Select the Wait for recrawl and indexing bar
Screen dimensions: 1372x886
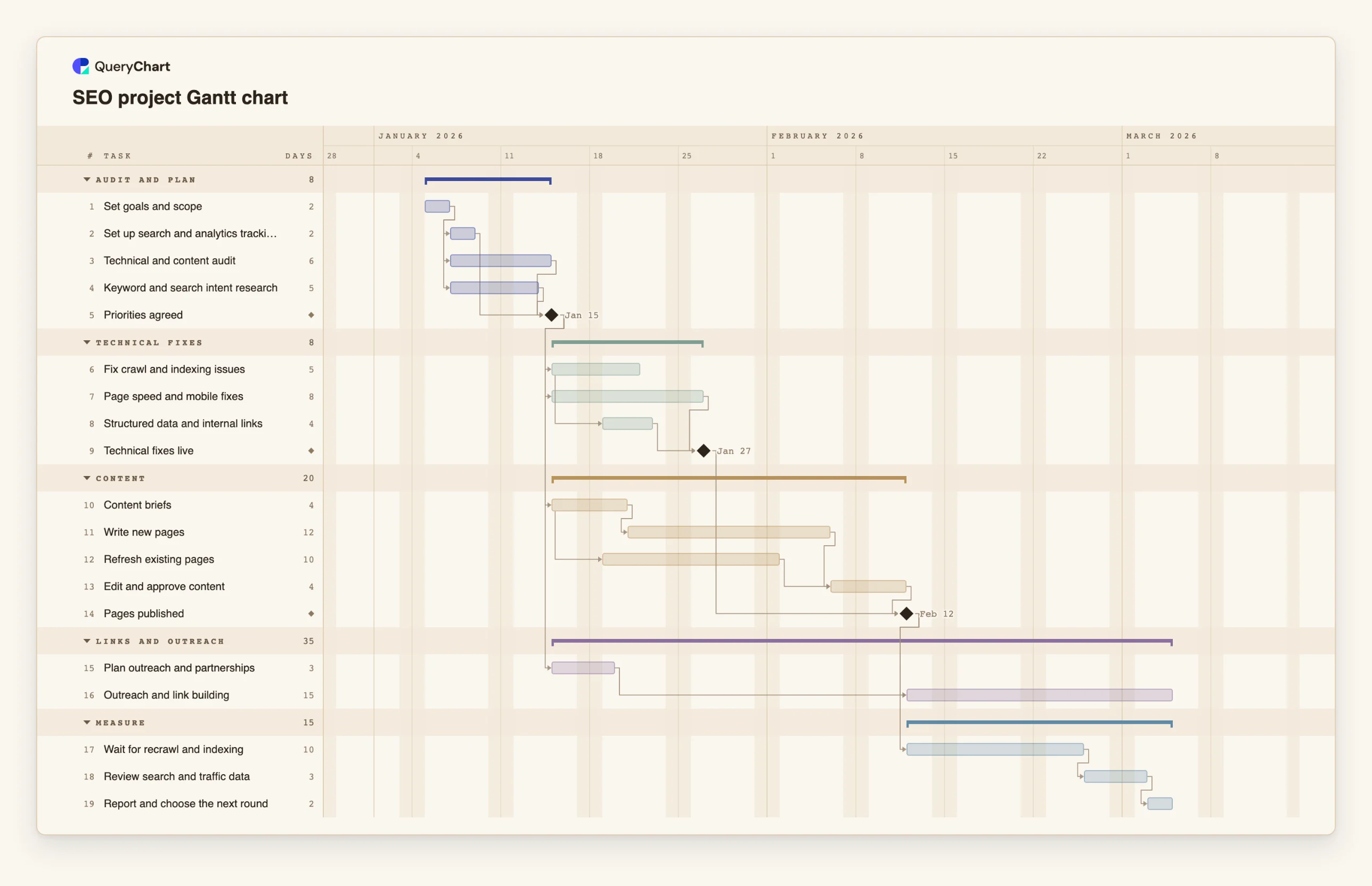(995, 750)
